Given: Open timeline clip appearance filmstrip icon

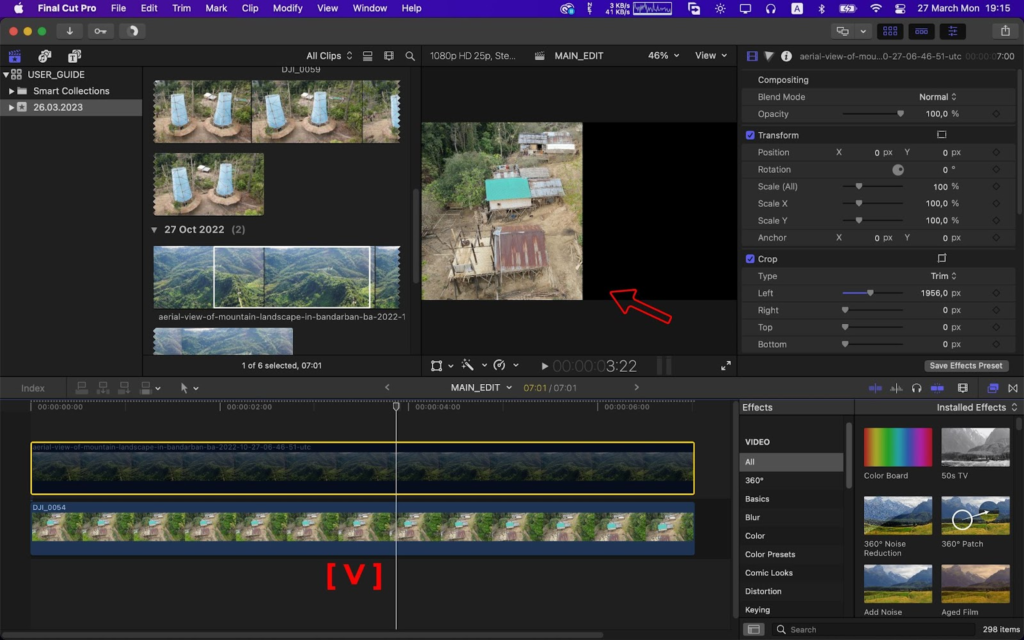Looking at the screenshot, I should coord(963,388).
